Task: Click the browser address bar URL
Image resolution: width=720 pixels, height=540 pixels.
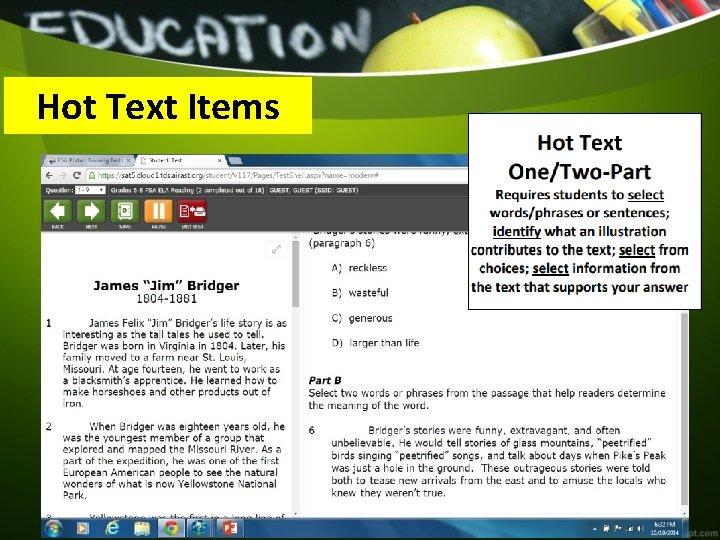Action: pyautogui.click(x=238, y=175)
